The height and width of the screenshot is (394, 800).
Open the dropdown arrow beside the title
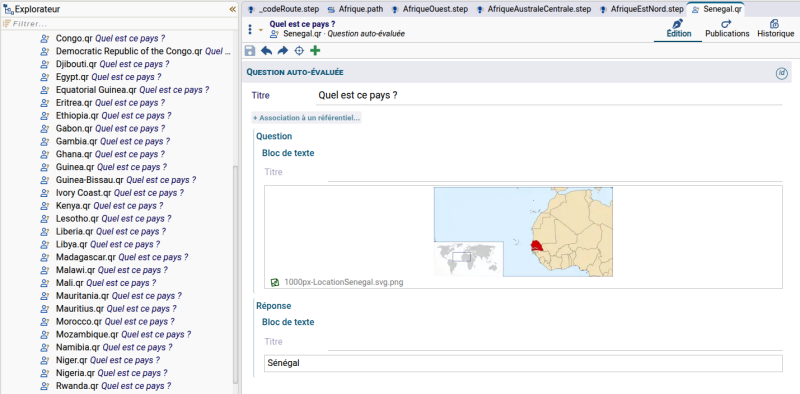point(261,30)
